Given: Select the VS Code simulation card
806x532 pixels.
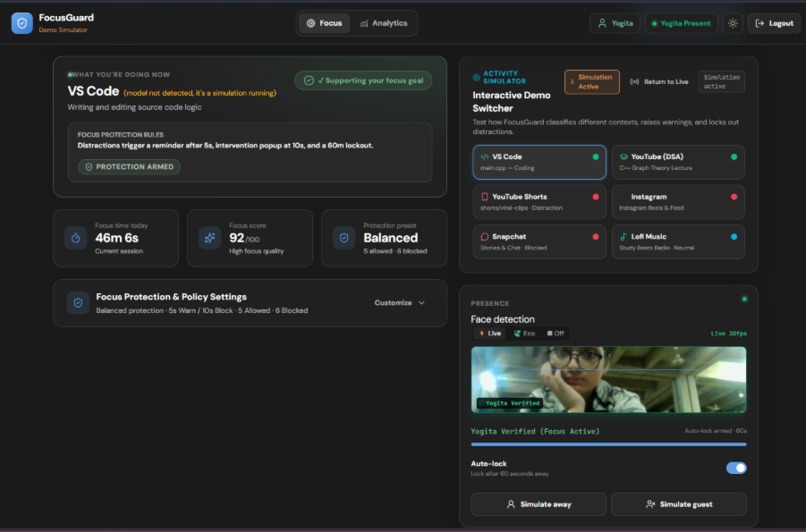Looking at the screenshot, I should pos(539,162).
